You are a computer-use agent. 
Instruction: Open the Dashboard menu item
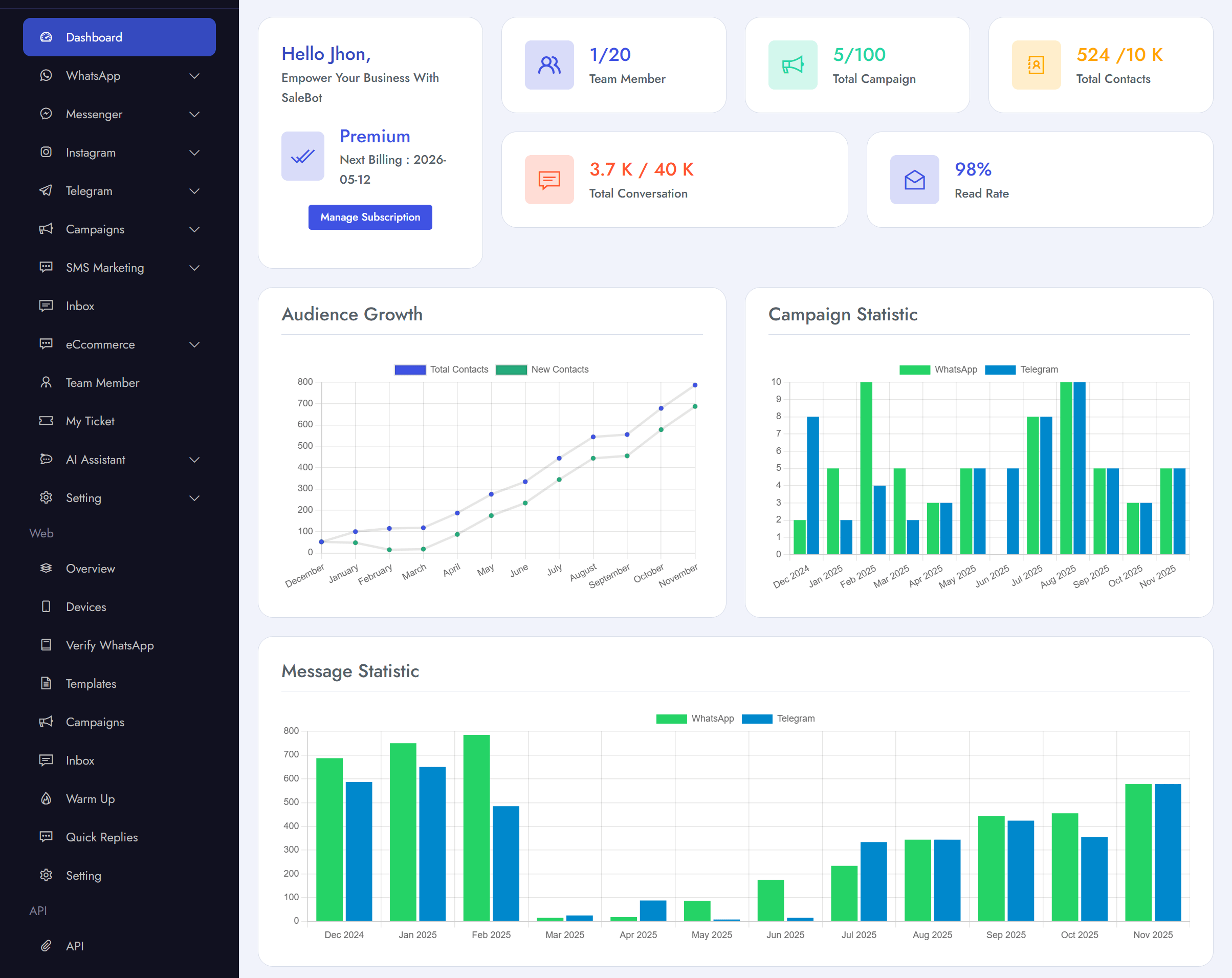click(119, 37)
